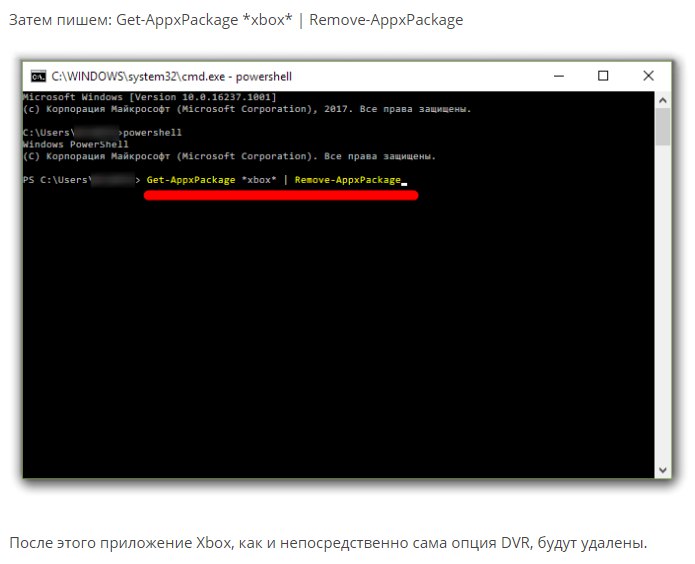Click the Remove-AppxPackage text in console

coord(347,180)
